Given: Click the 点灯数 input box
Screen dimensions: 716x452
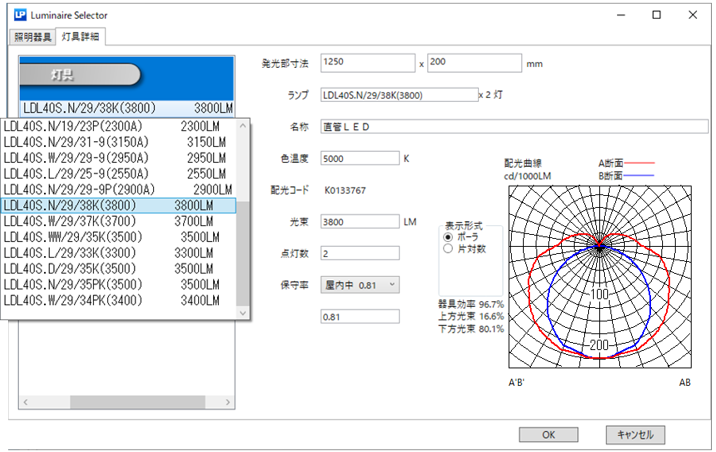Looking at the screenshot, I should [360, 253].
